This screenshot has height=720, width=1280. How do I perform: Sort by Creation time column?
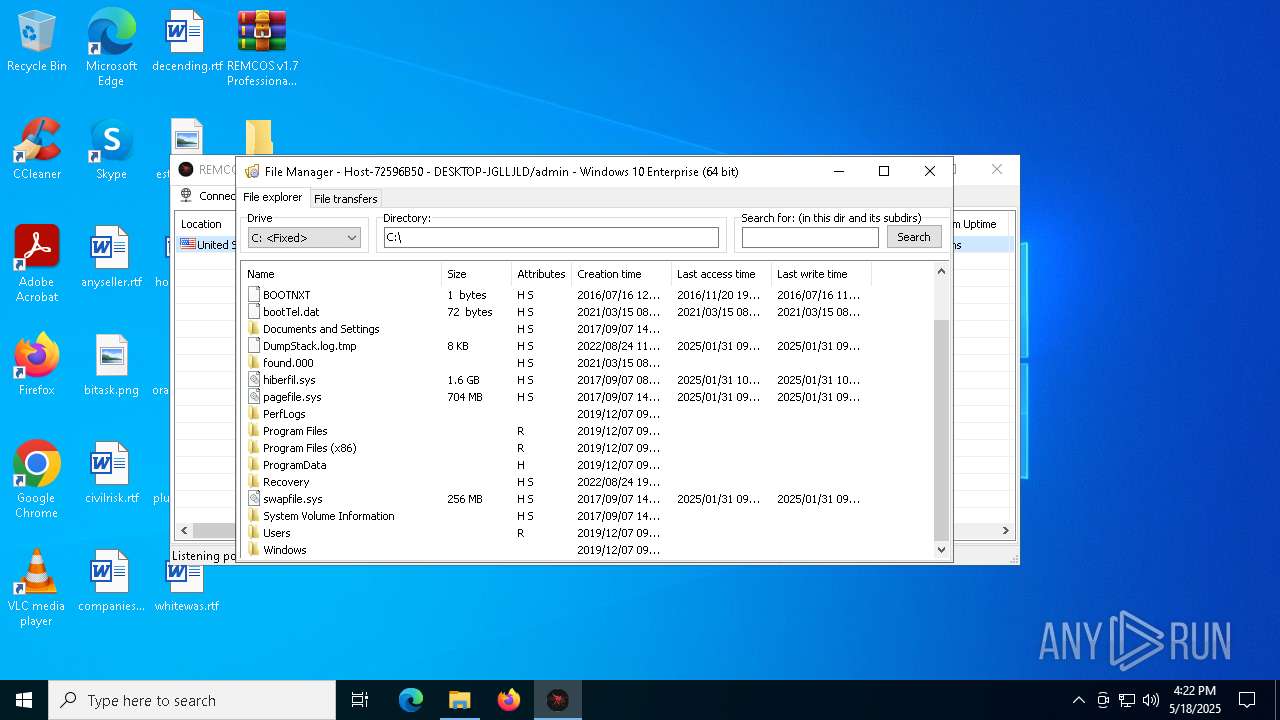coord(621,274)
